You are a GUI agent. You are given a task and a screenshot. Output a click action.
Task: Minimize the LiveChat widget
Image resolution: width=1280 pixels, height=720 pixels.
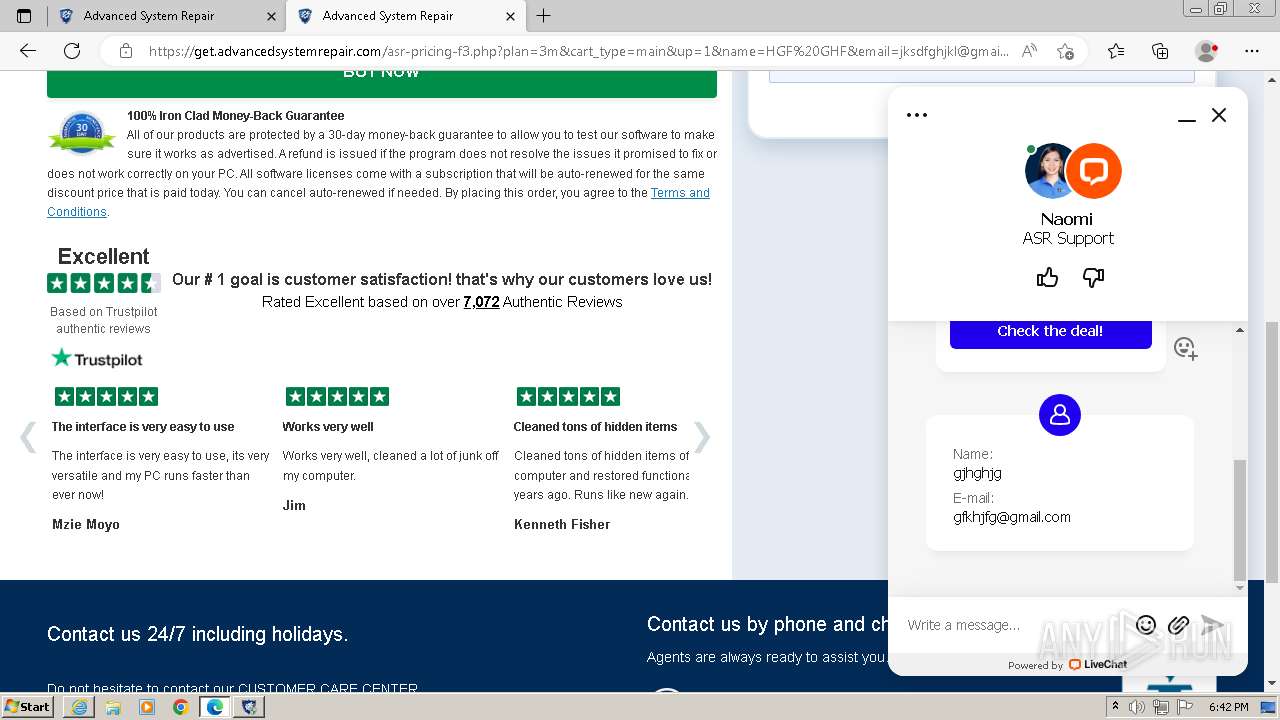tap(1187, 116)
